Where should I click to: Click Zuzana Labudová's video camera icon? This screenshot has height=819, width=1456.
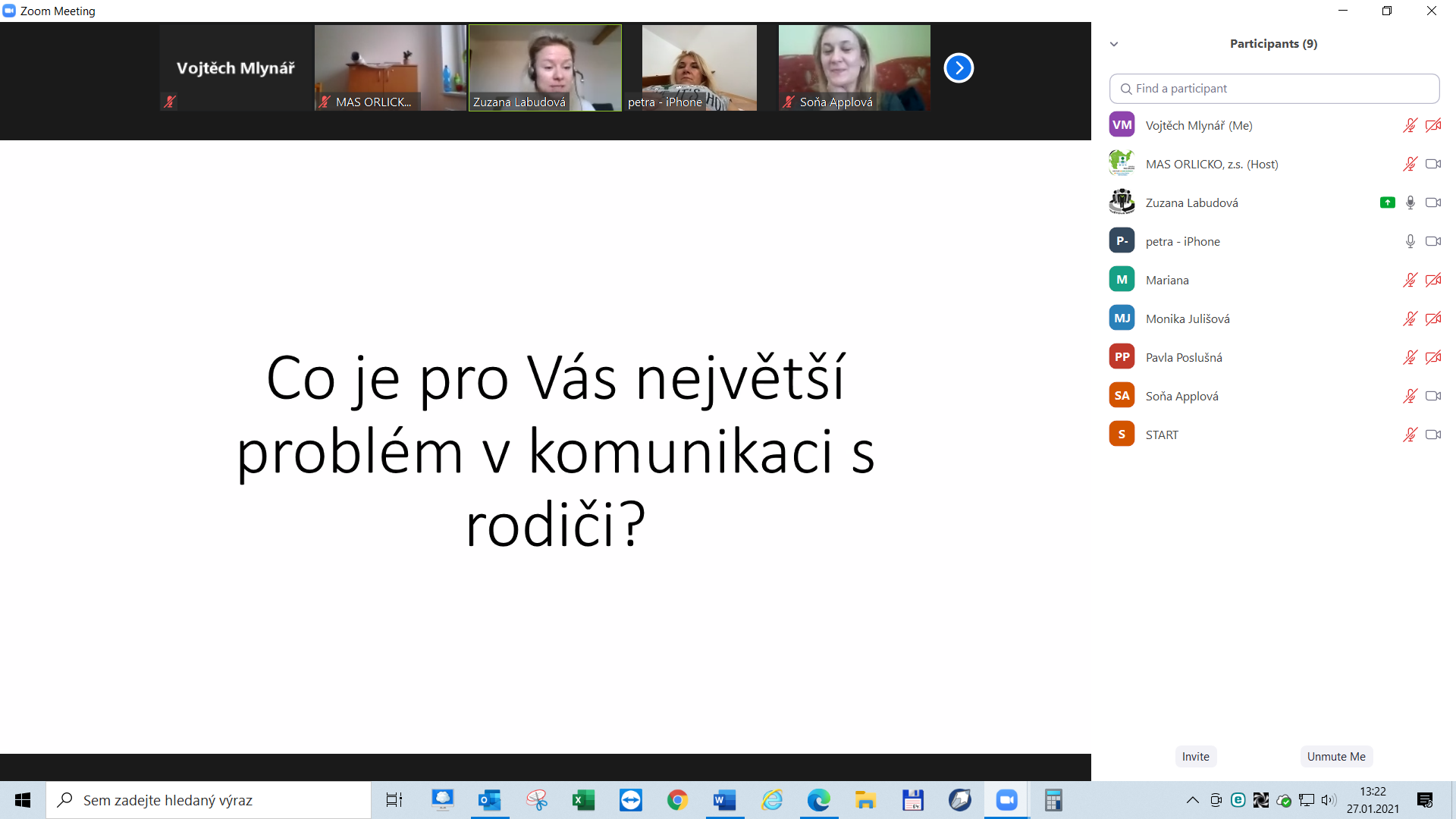[1433, 202]
